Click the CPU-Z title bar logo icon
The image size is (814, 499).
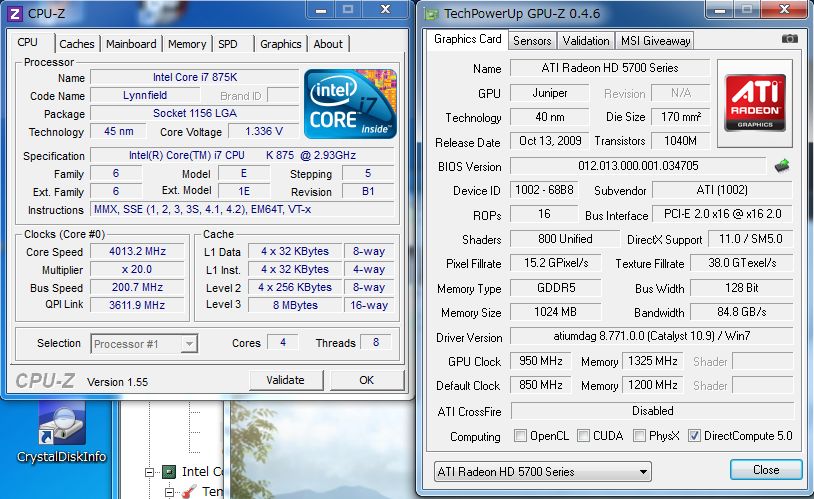click(x=15, y=13)
